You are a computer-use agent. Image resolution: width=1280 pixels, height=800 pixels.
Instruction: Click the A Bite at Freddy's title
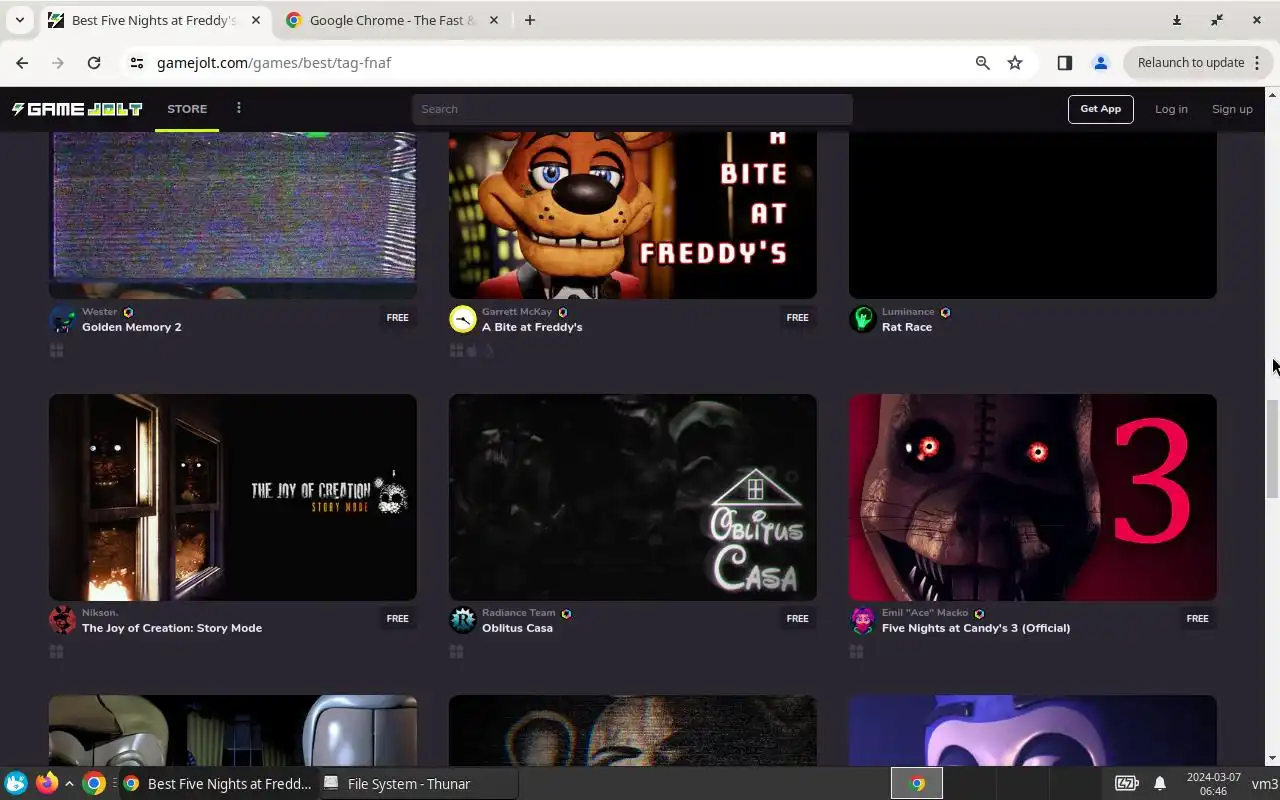(532, 327)
